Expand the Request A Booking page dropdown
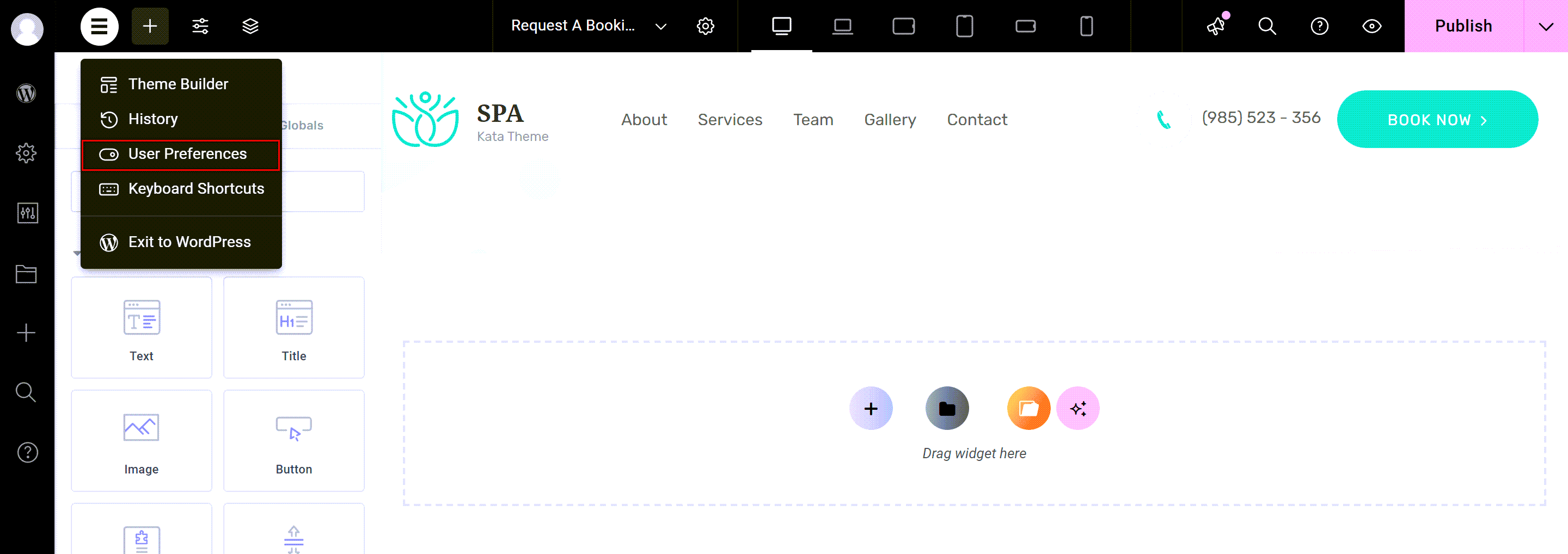Screen dimensions: 1568x554 (660, 26)
